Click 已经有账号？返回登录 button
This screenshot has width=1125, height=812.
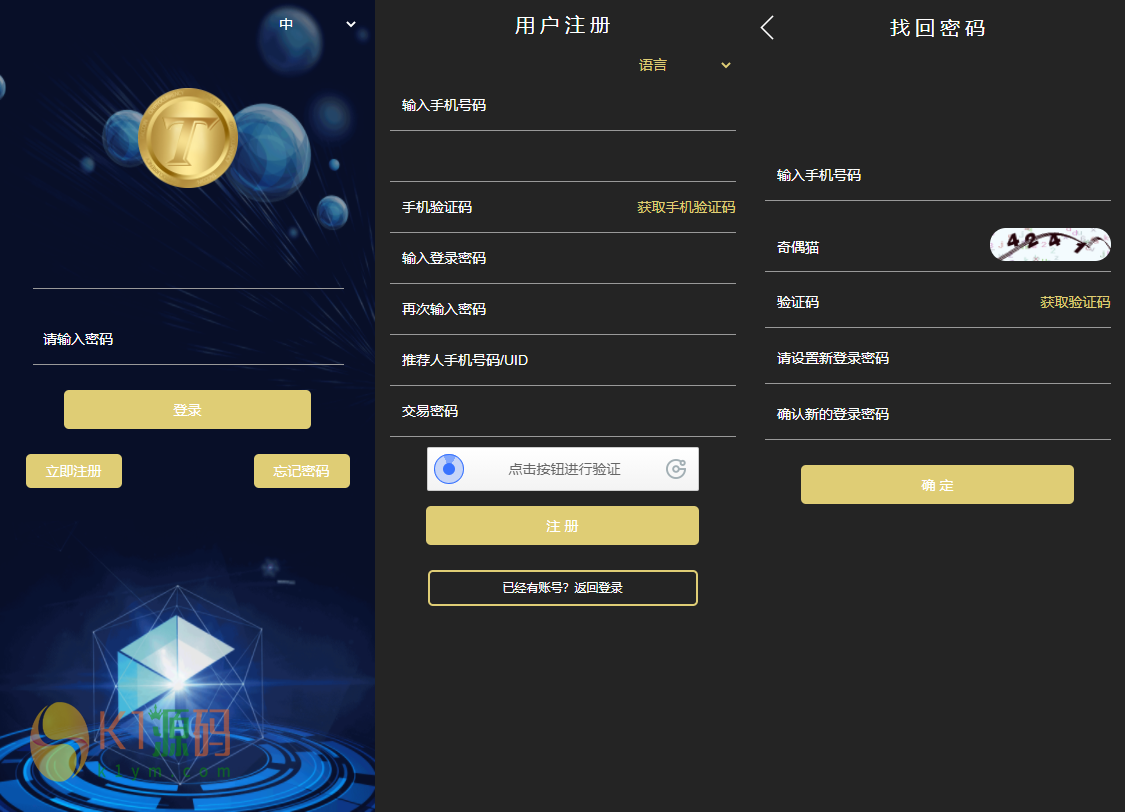pyautogui.click(x=562, y=588)
